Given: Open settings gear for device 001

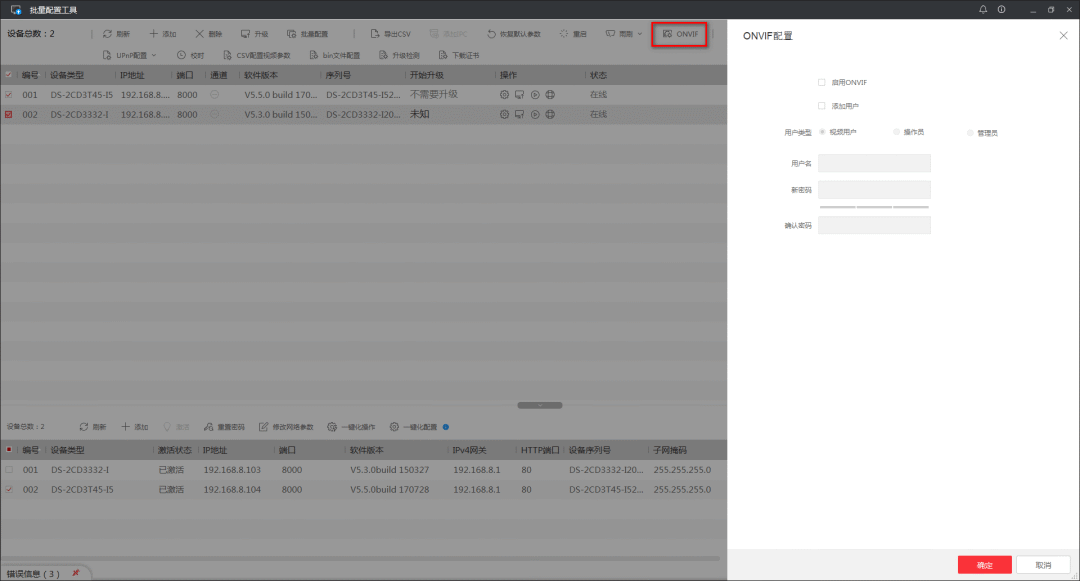Looking at the screenshot, I should (504, 94).
